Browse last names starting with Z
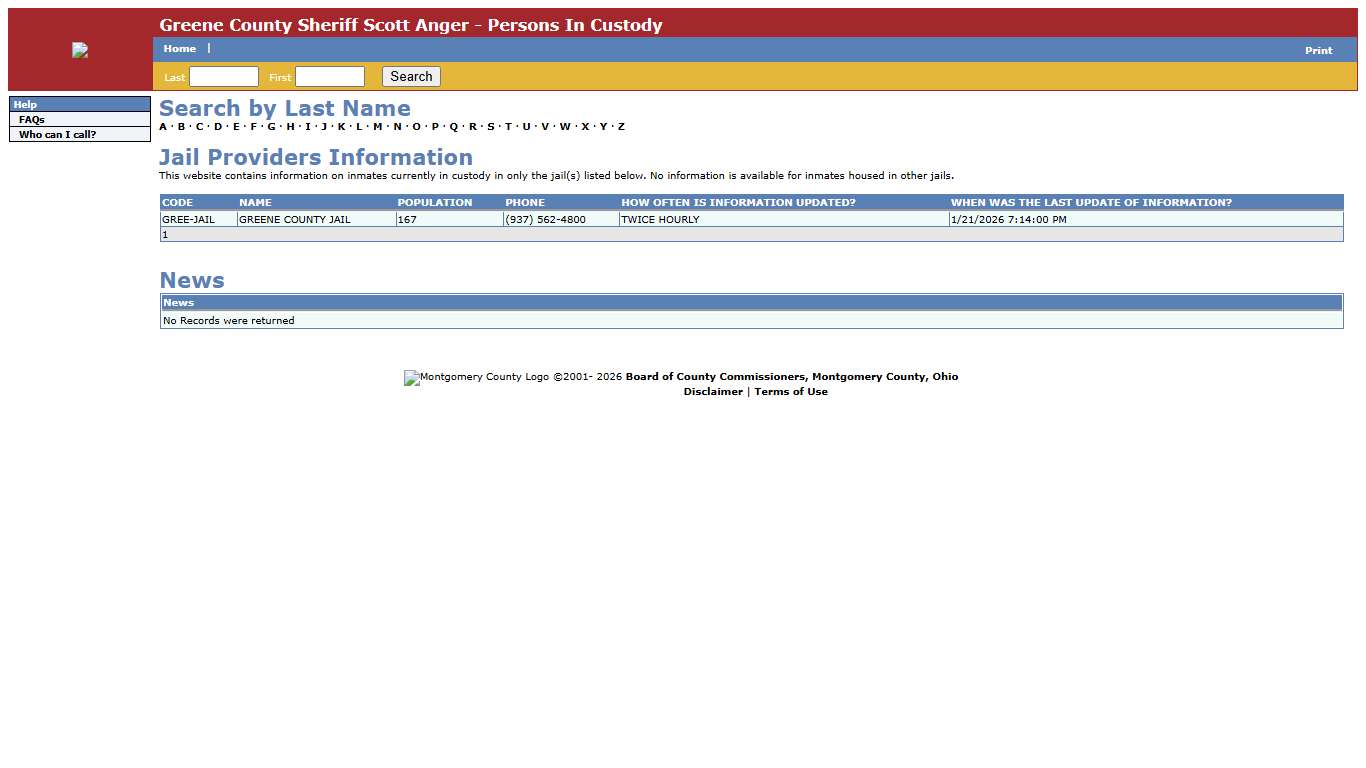Viewport: 1366px width, 768px height. point(621,127)
